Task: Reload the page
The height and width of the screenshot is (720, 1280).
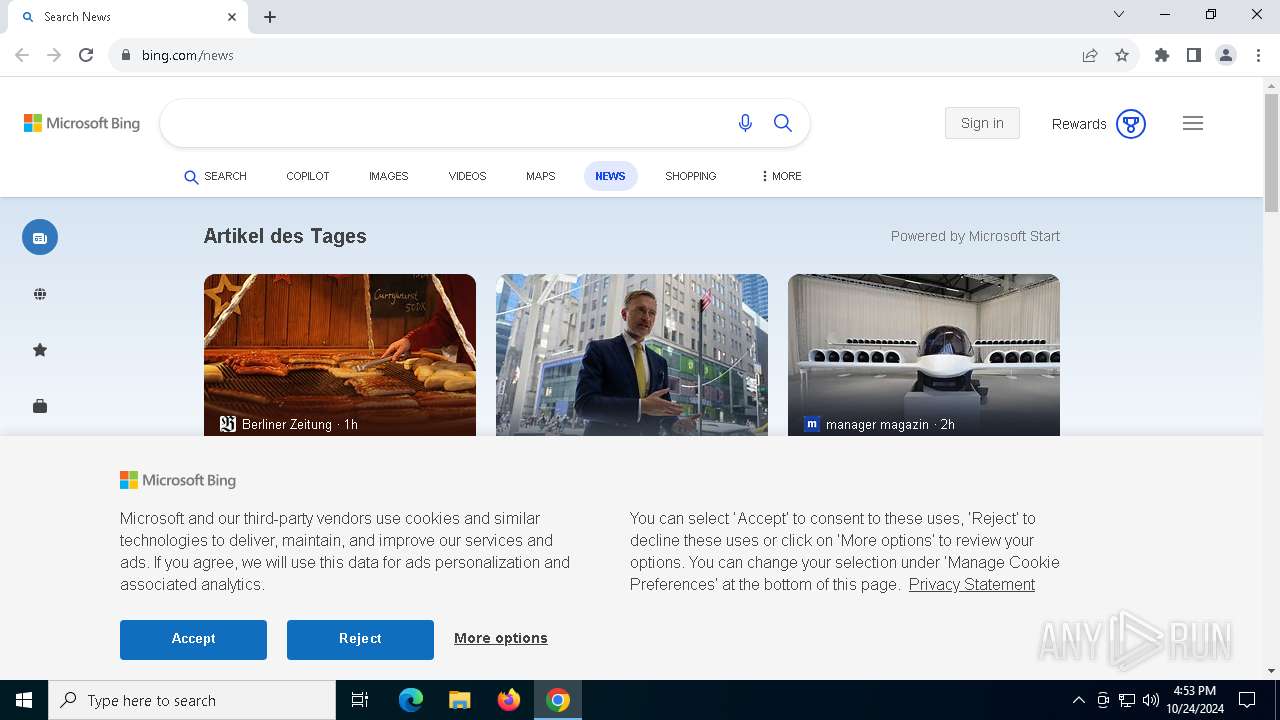Action: tap(86, 55)
